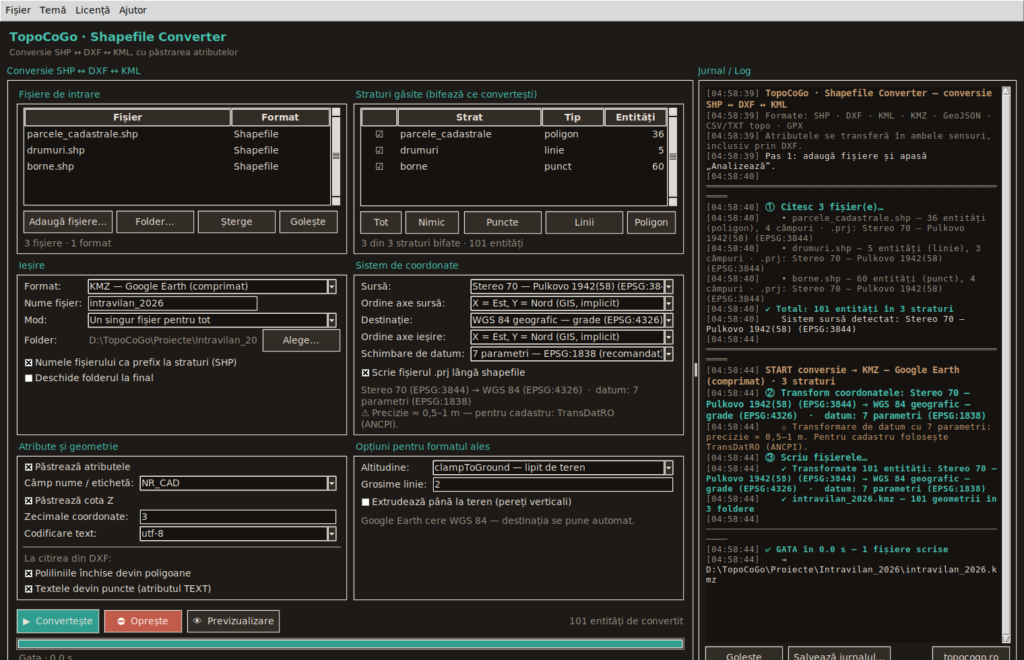
Task: Click Golește under input files
Action: coord(308,222)
